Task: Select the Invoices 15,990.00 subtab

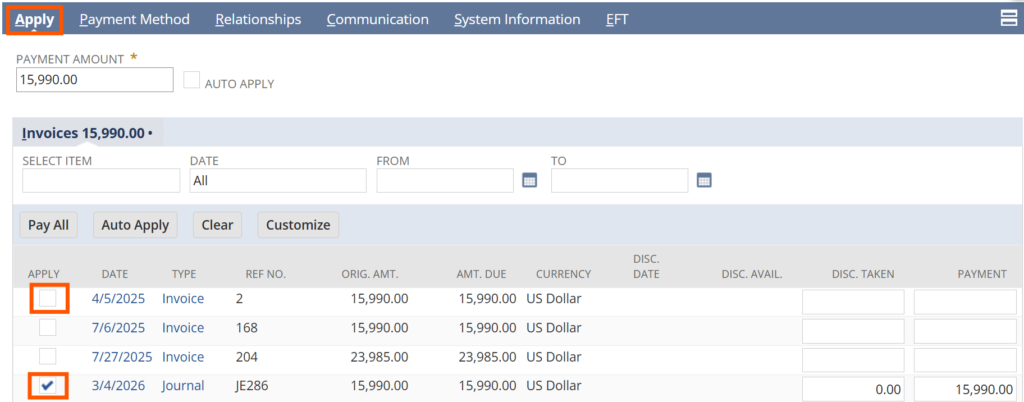Action: (x=87, y=133)
